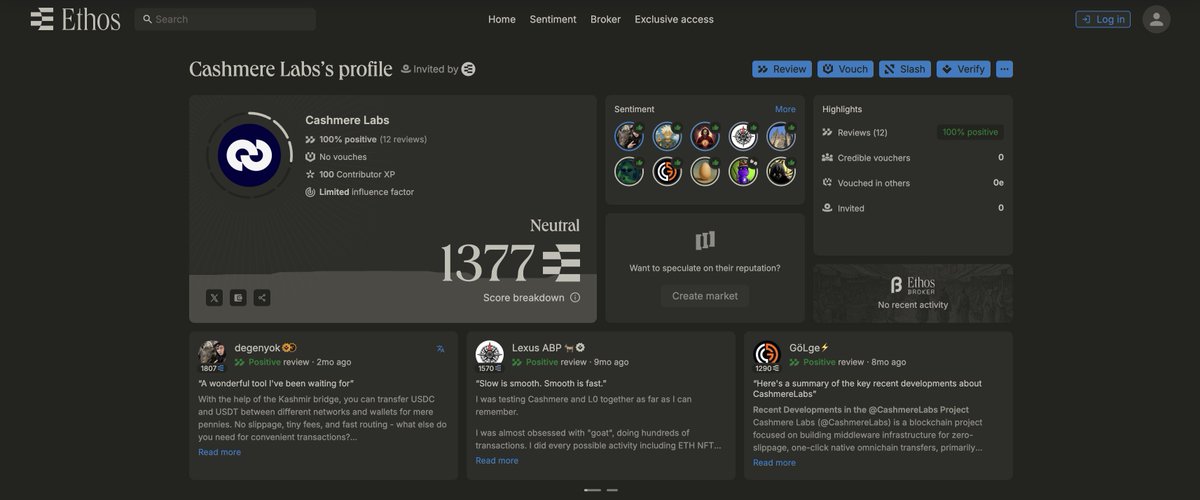Viewport: 1200px width, 500px height.
Task: Open Lexus ABP profile name link
Action: coord(537,348)
